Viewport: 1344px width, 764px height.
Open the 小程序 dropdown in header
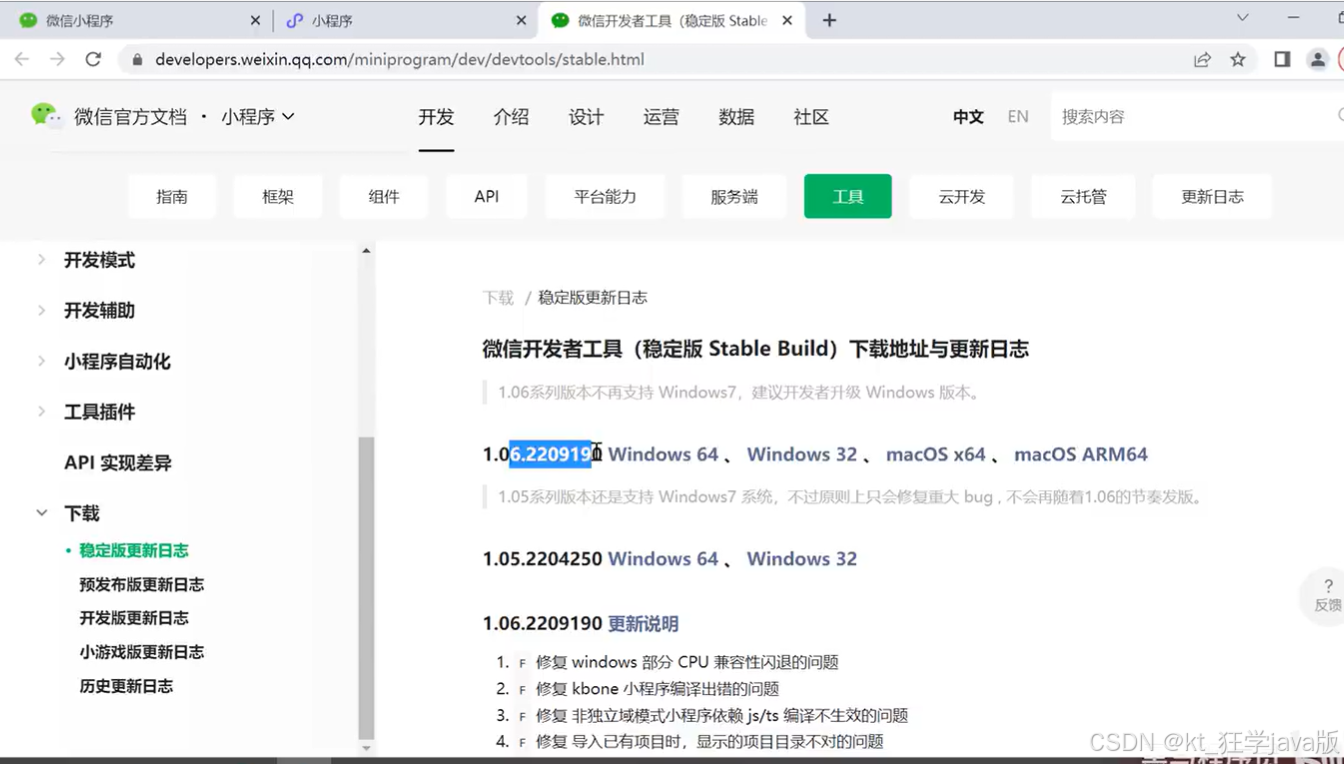click(x=258, y=117)
